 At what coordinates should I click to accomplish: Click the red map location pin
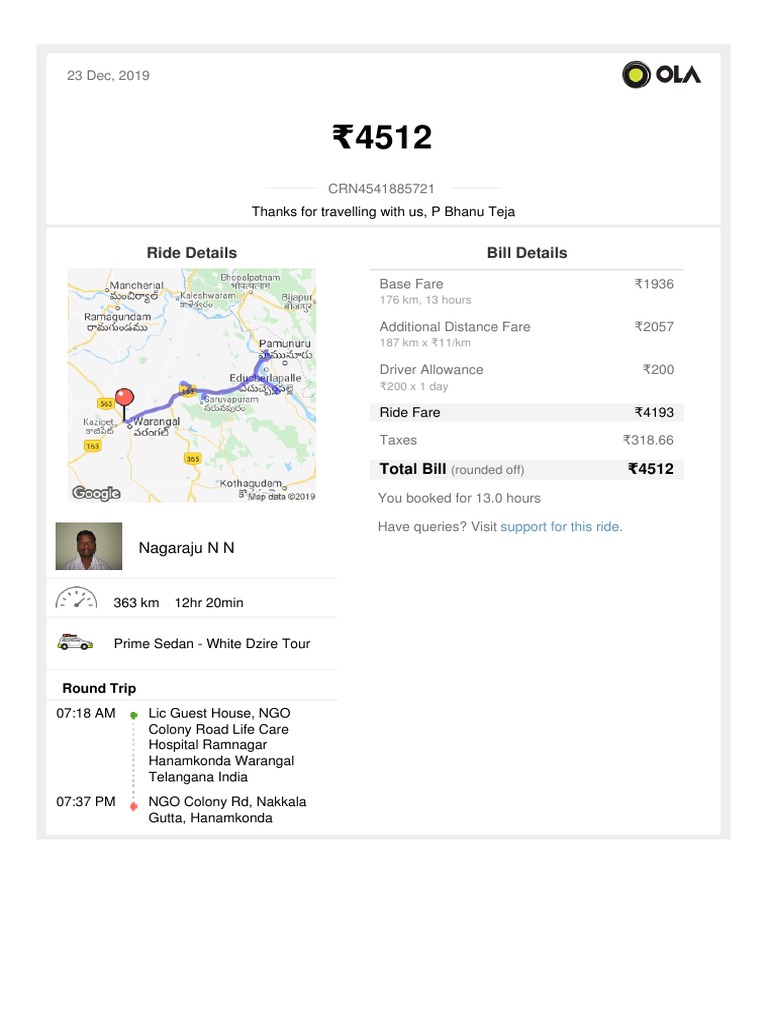125,400
